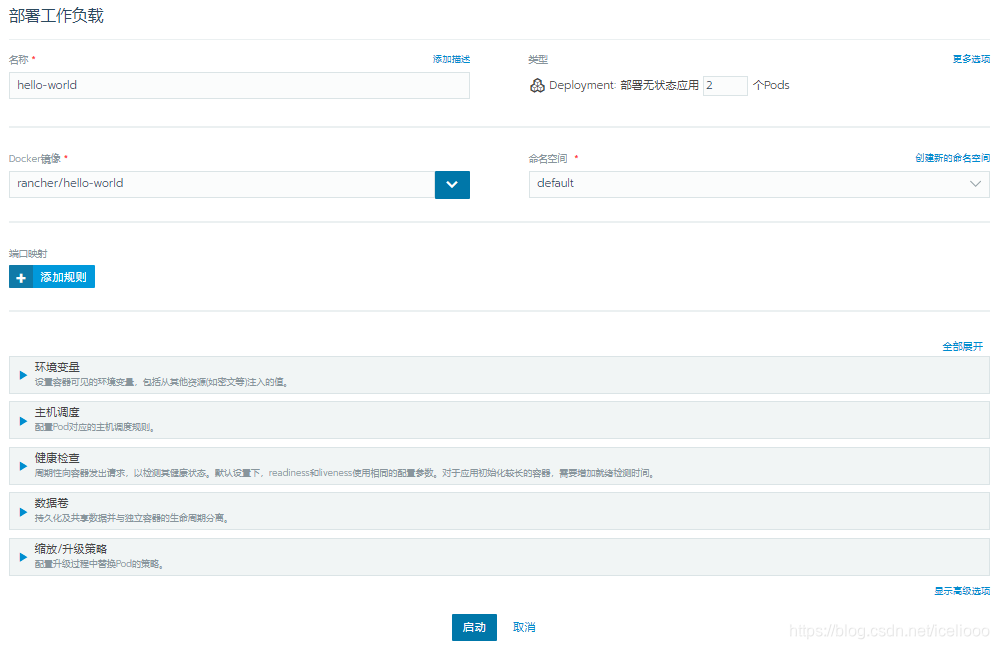Click the Deployment: 部署无状态应用 text
The image size is (999, 649).
coord(624,85)
